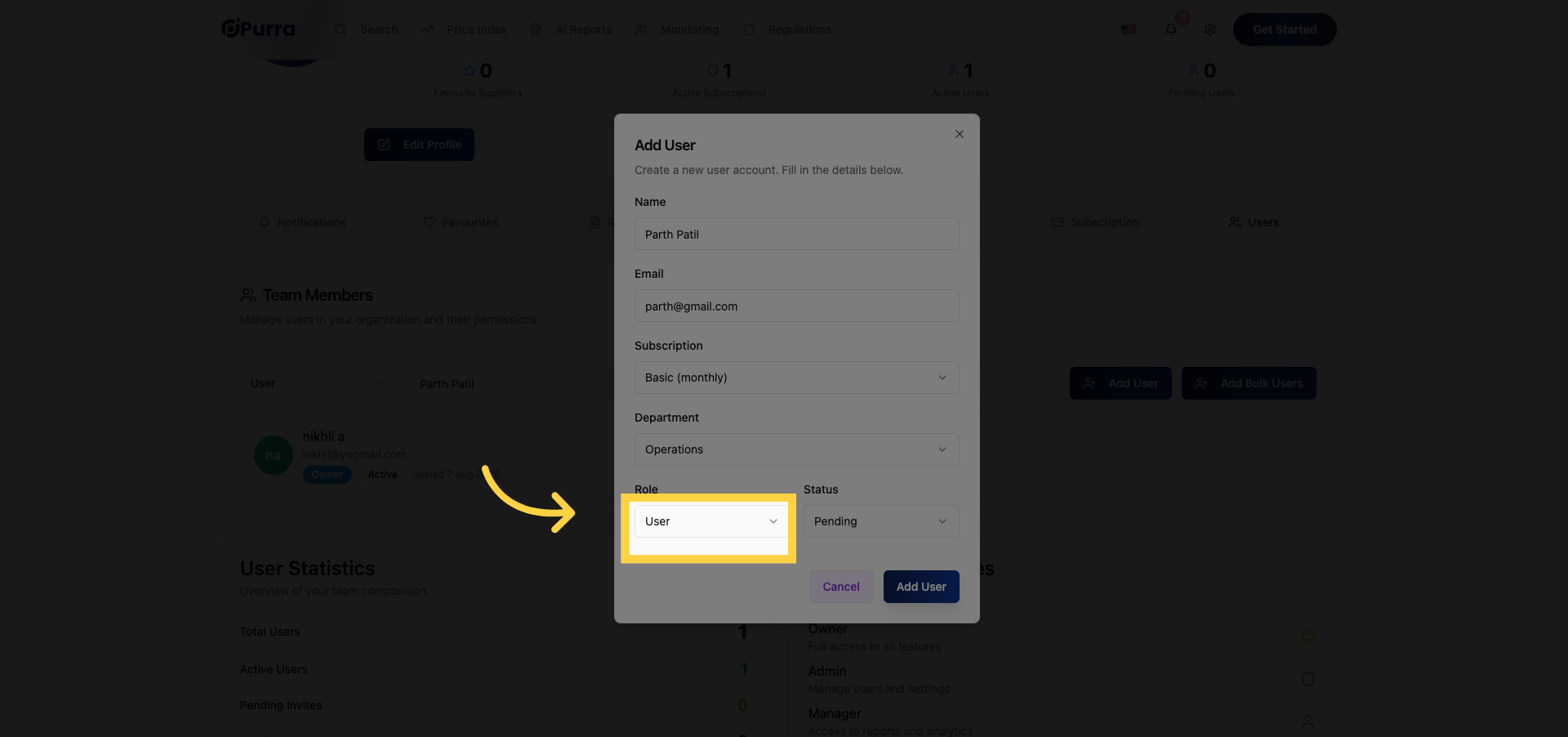1568x737 pixels.
Task: Click the Regulations shield icon
Action: pos(749,29)
